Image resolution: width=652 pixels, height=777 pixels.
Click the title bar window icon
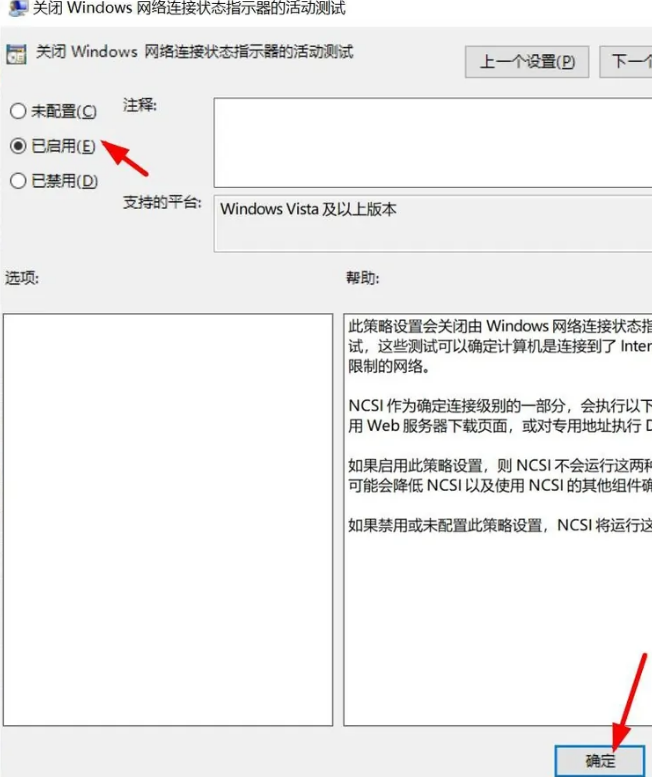[18, 8]
